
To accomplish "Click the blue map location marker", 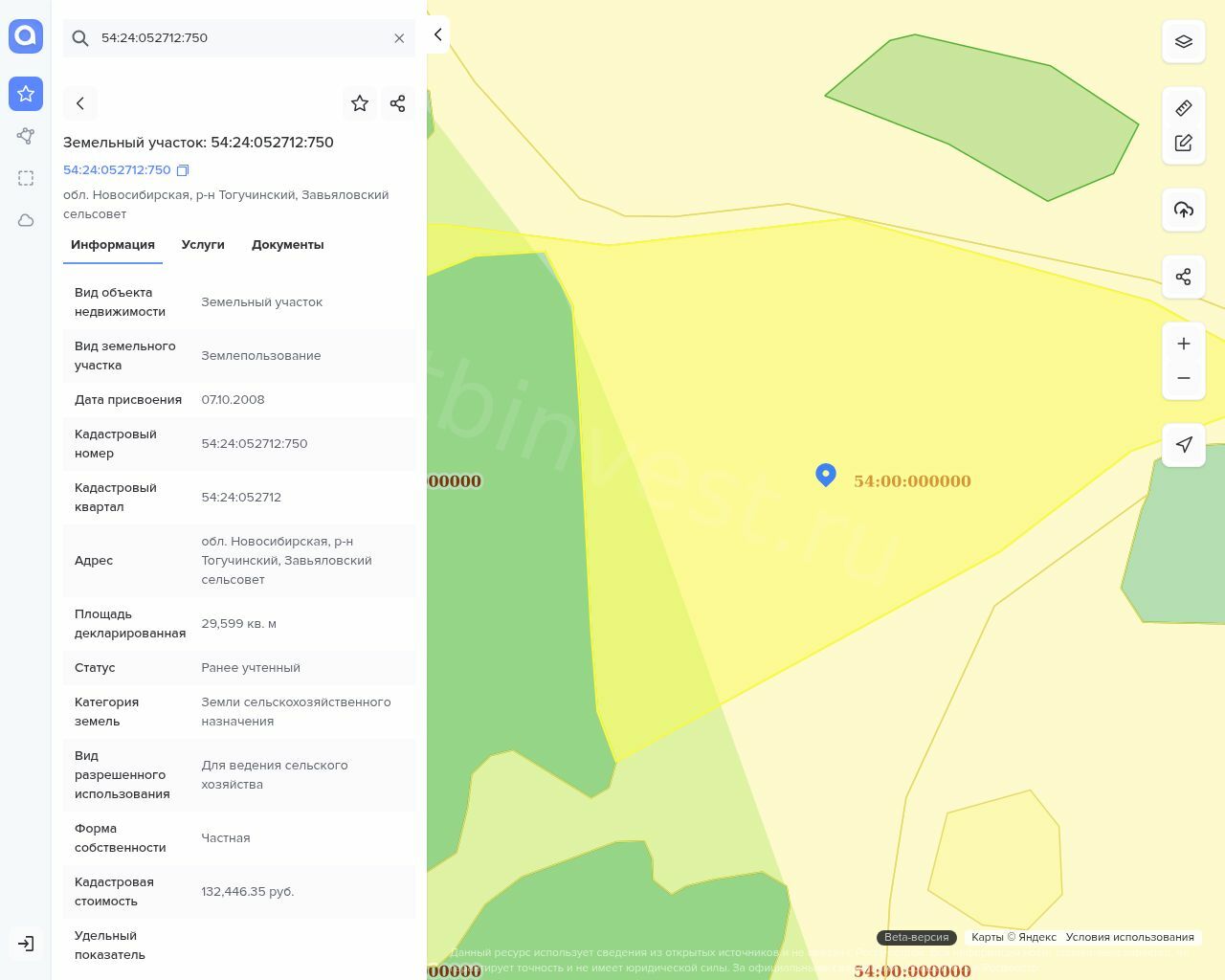I will coord(826,474).
